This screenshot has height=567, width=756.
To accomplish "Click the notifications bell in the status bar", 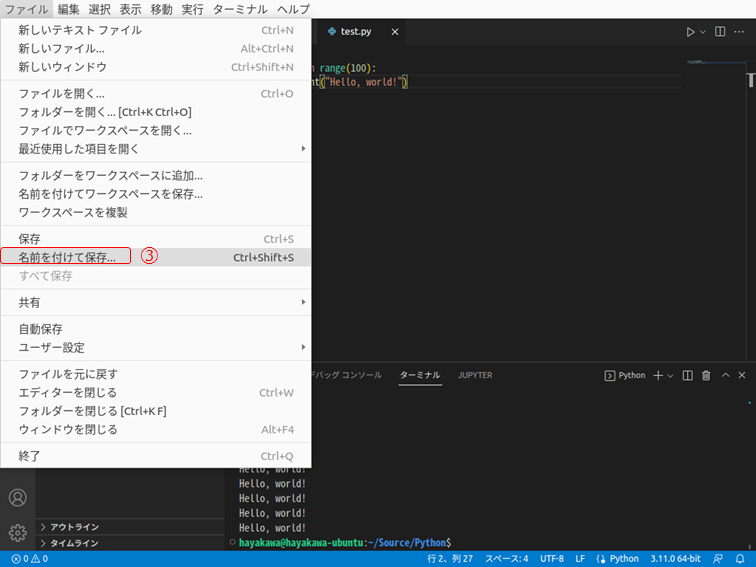I will pos(740,559).
